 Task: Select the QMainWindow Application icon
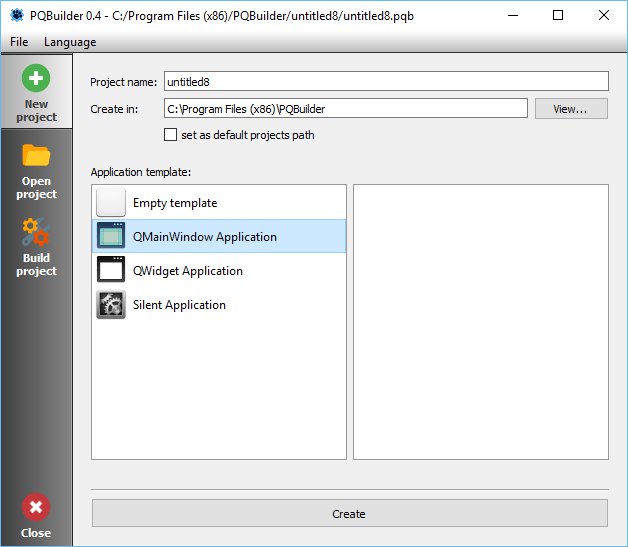click(111, 236)
